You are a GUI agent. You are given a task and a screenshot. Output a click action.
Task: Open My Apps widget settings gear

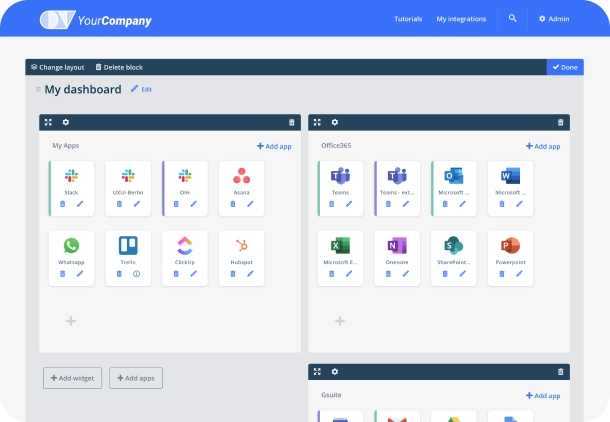[x=66, y=123]
